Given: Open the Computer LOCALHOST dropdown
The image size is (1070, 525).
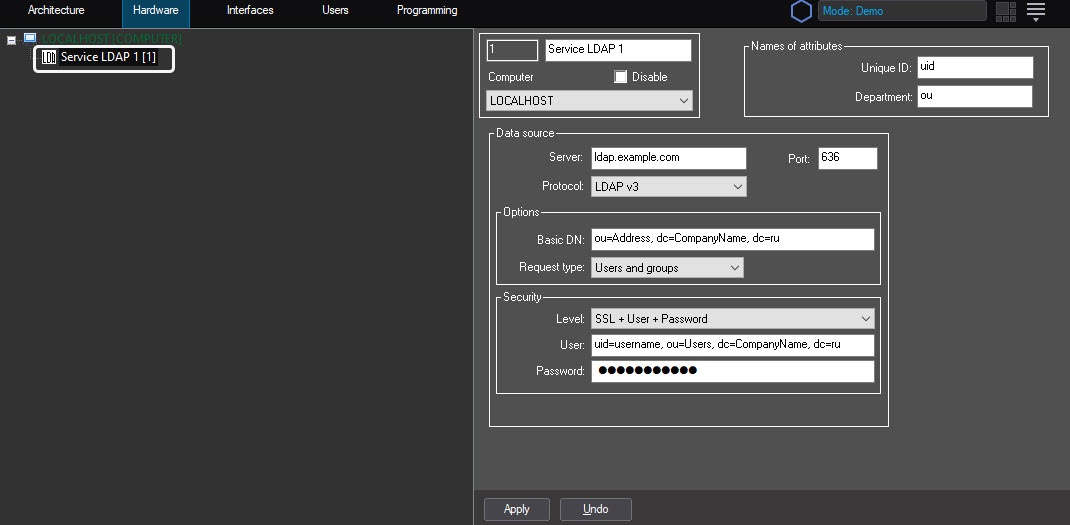Looking at the screenshot, I should [x=684, y=101].
